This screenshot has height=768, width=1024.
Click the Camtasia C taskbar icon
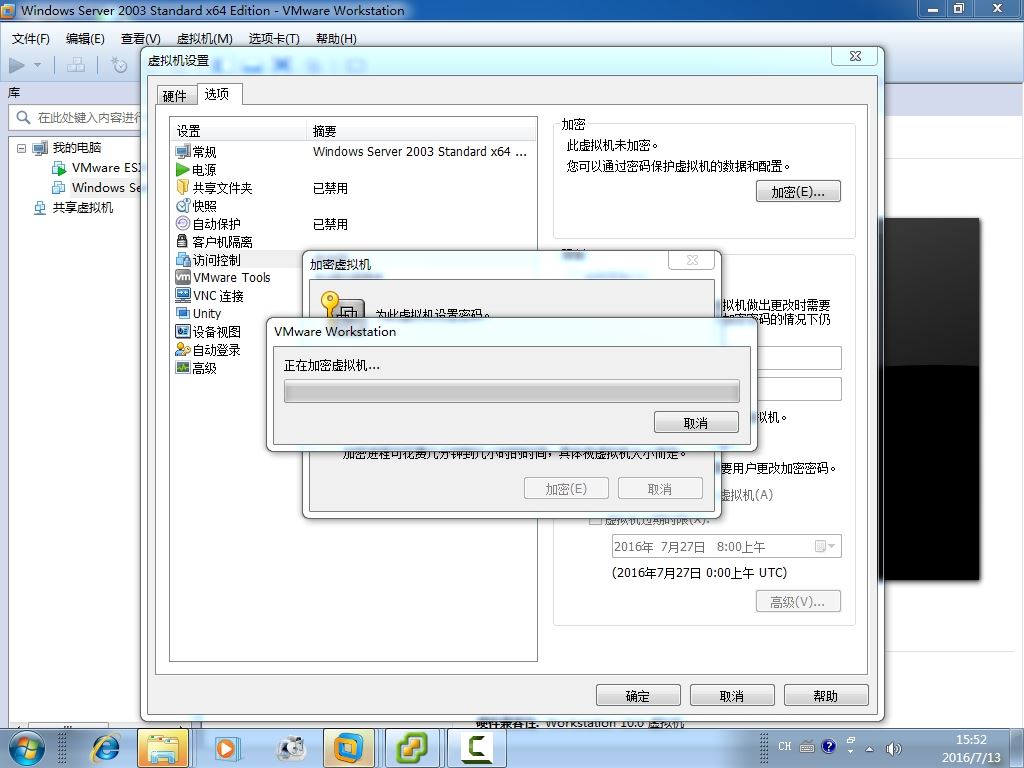[x=477, y=747]
